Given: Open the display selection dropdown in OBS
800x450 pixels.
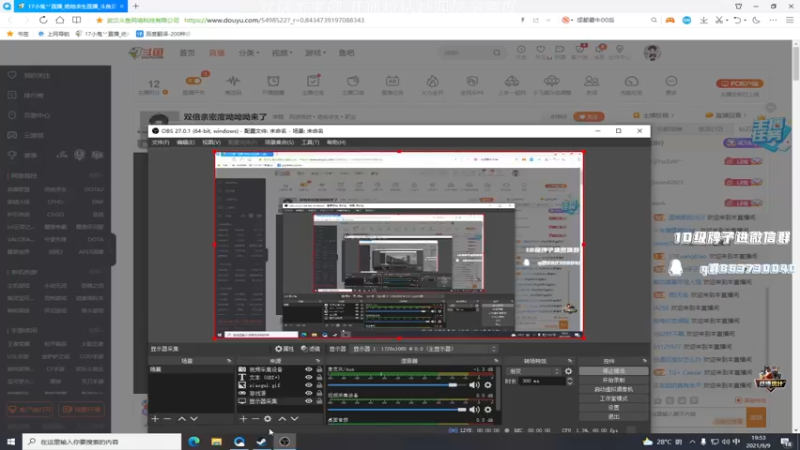Looking at the screenshot, I should click(x=423, y=349).
